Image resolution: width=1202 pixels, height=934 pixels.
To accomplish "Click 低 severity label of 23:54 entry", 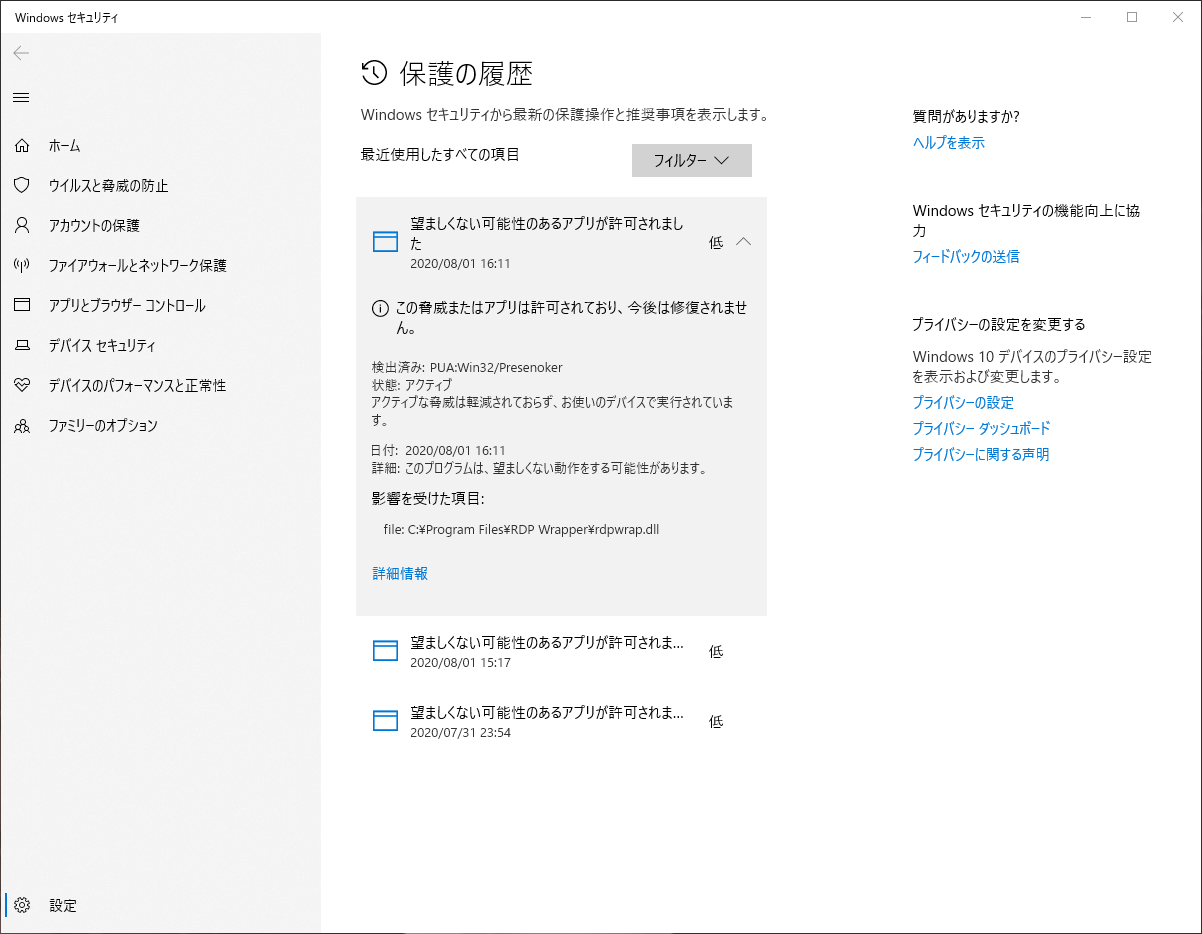I will coord(716,721).
